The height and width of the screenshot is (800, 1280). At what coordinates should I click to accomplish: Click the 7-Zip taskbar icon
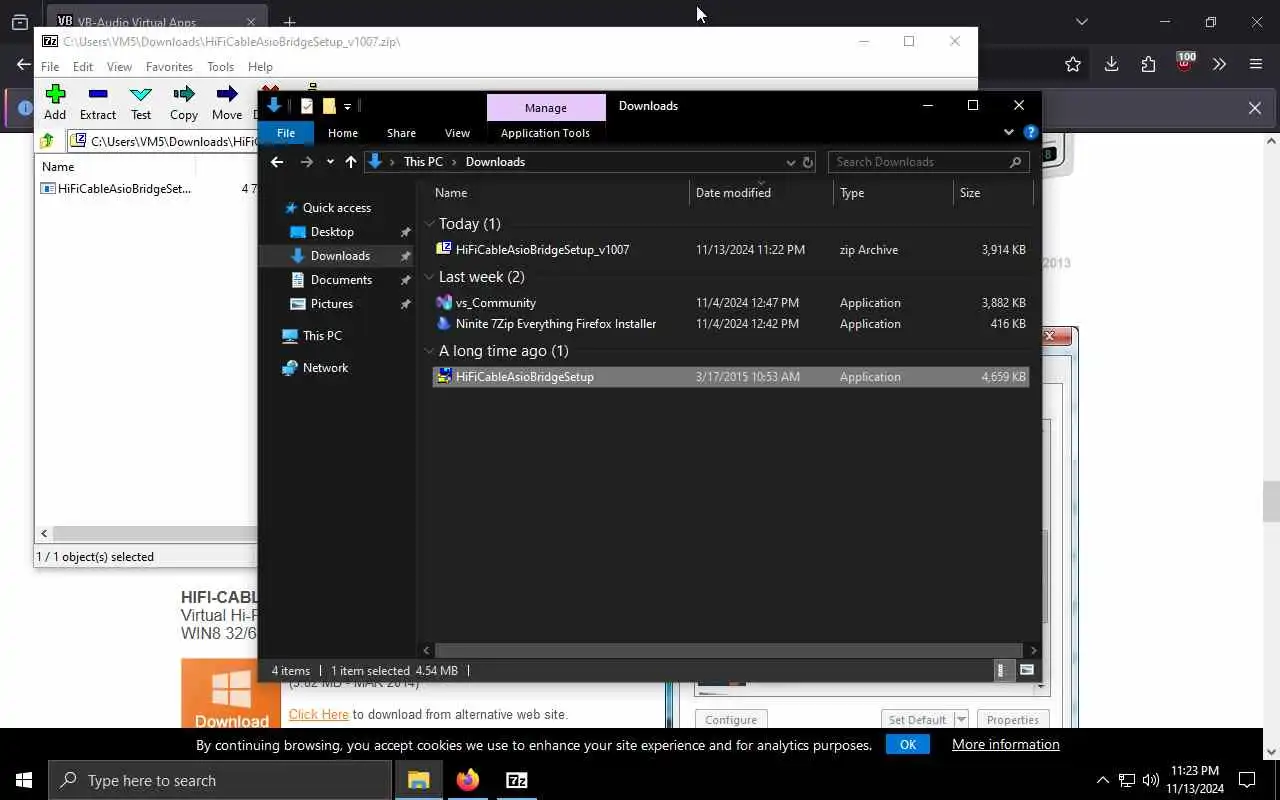pos(517,780)
